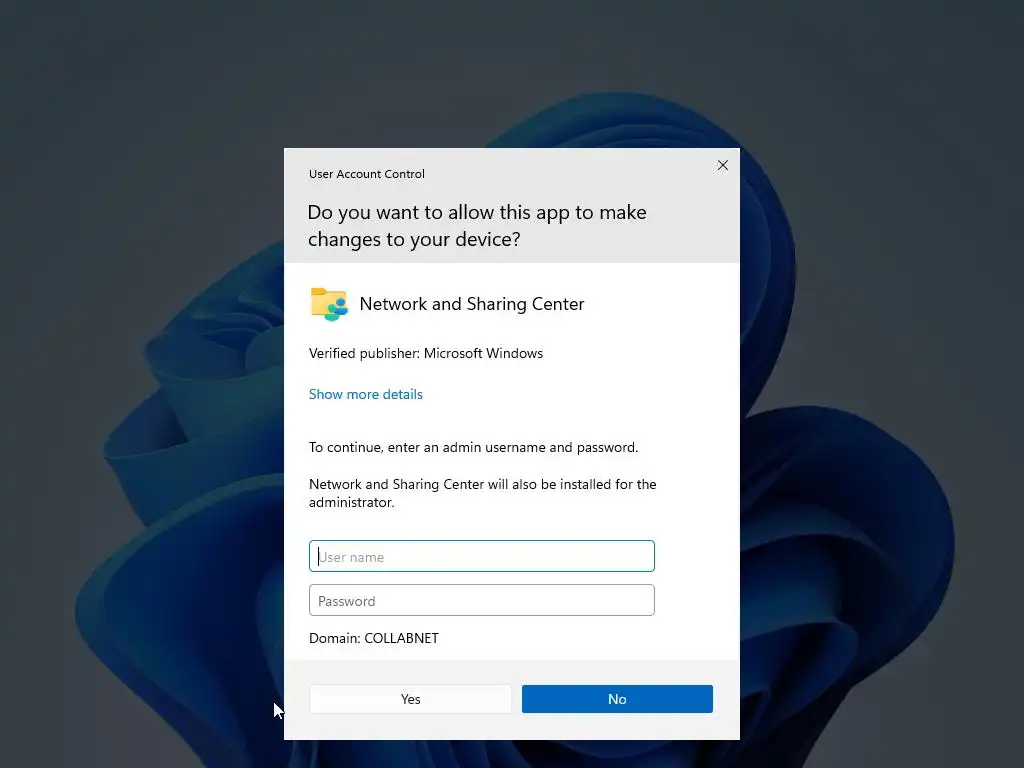Open the Show more details link
1024x768 pixels.
pyautogui.click(x=366, y=394)
